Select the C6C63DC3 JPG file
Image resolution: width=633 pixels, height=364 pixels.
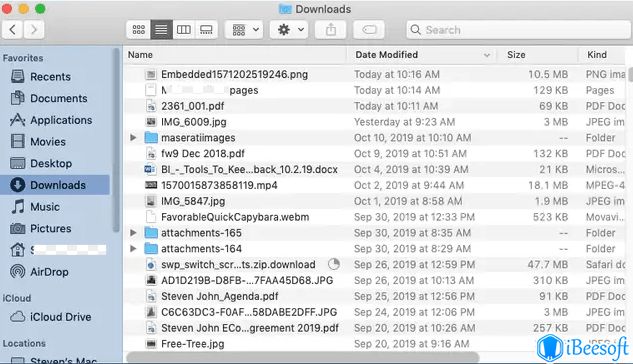tap(249, 312)
